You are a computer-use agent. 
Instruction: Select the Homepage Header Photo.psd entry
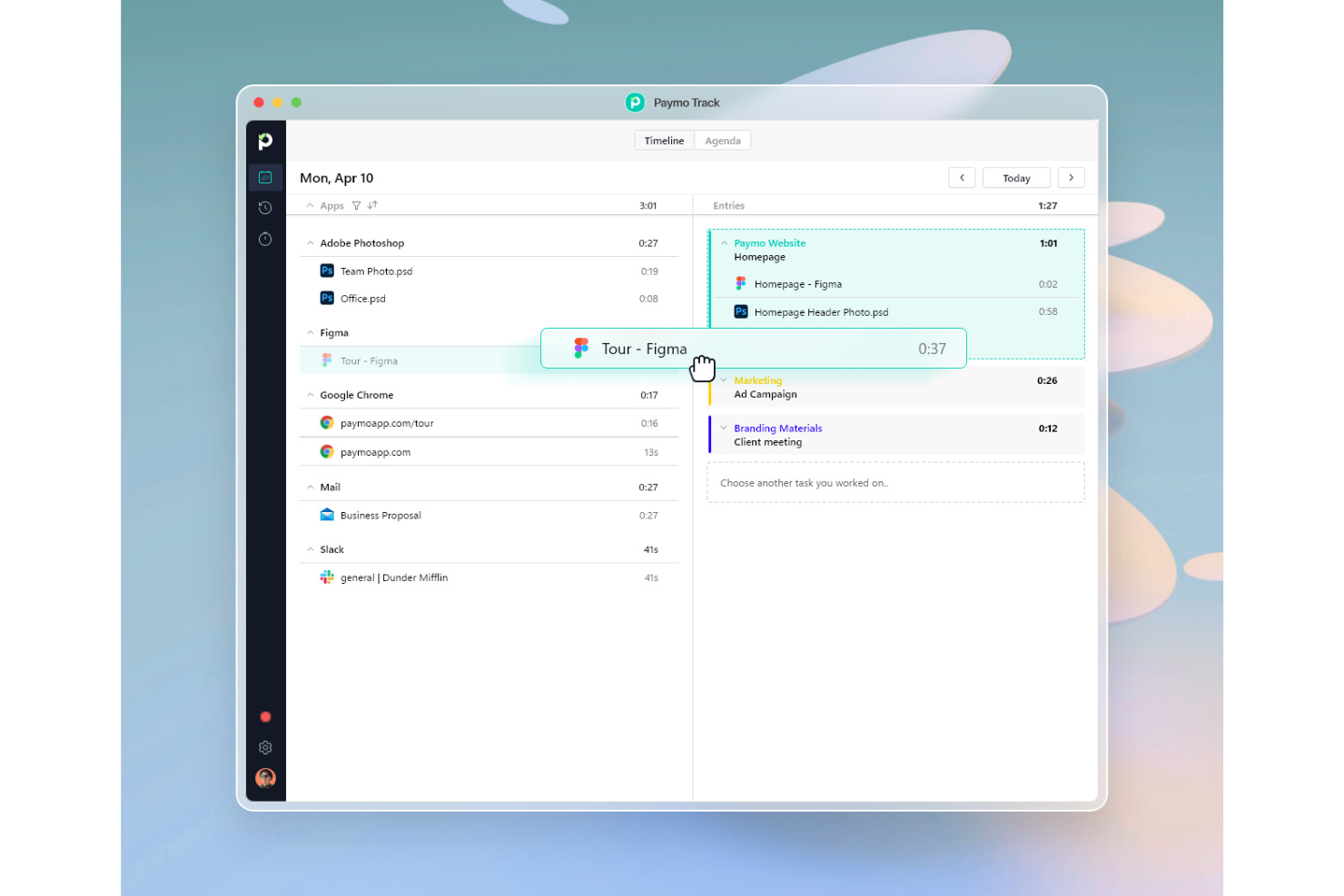click(822, 311)
